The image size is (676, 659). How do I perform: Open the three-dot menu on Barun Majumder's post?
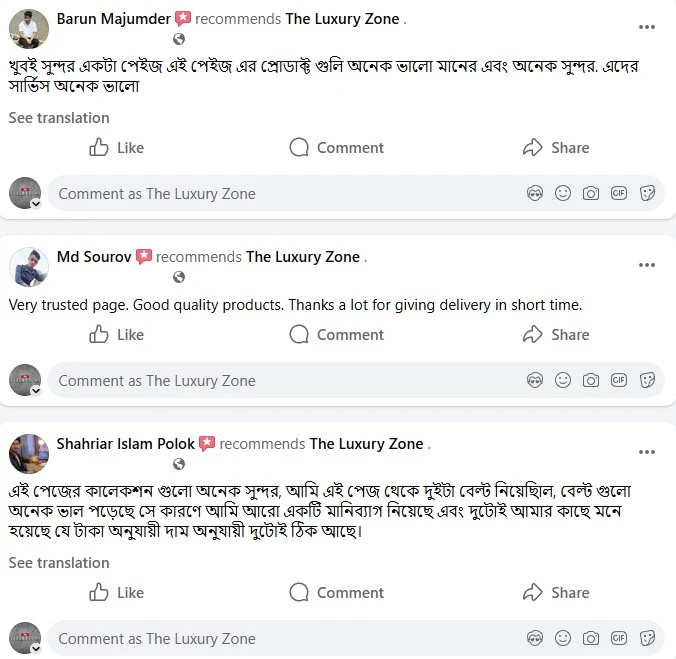pyautogui.click(x=647, y=27)
